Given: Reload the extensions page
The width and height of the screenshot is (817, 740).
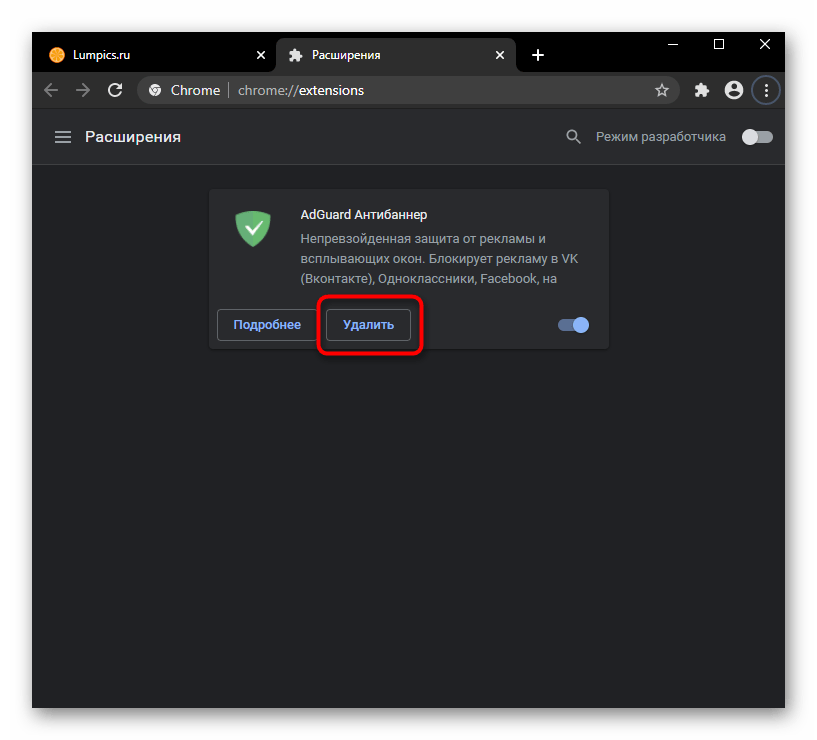Looking at the screenshot, I should click(x=115, y=90).
